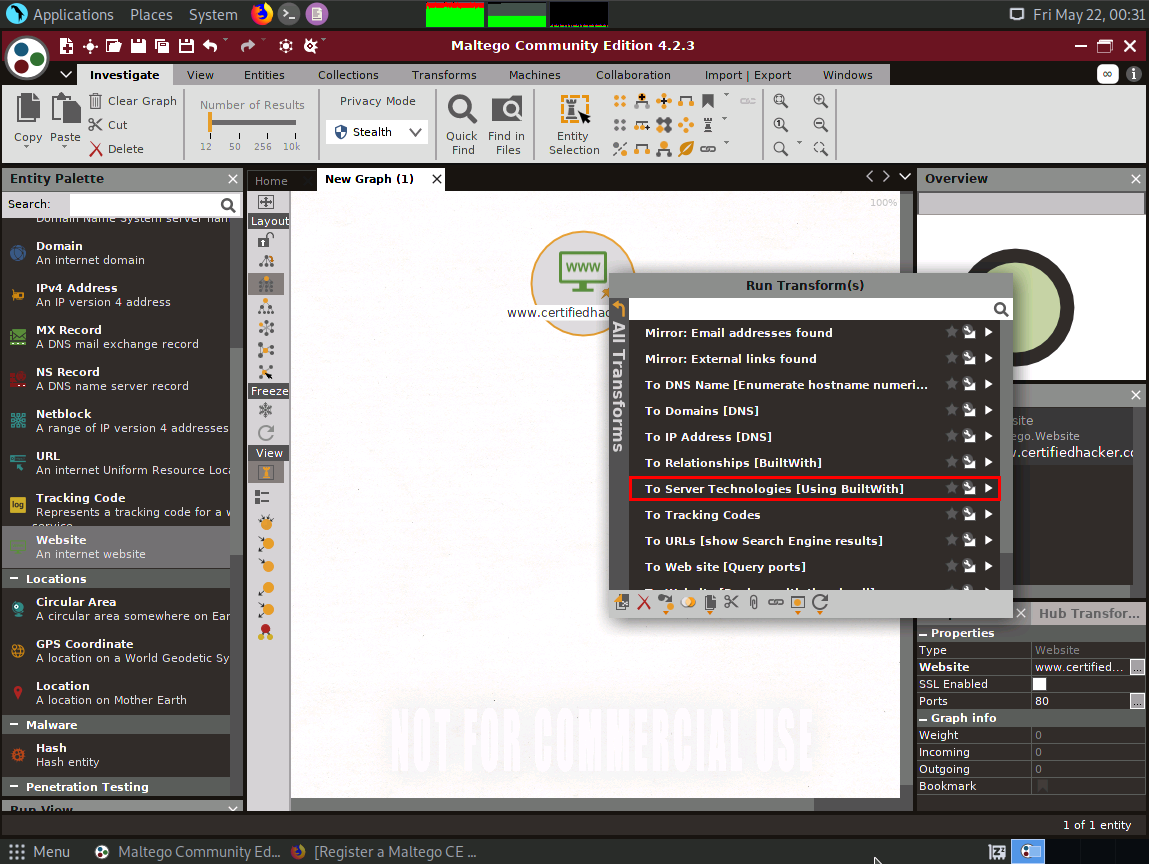Click the back arrow in All Transforms sidebar
The width and height of the screenshot is (1149, 864).
click(x=619, y=308)
